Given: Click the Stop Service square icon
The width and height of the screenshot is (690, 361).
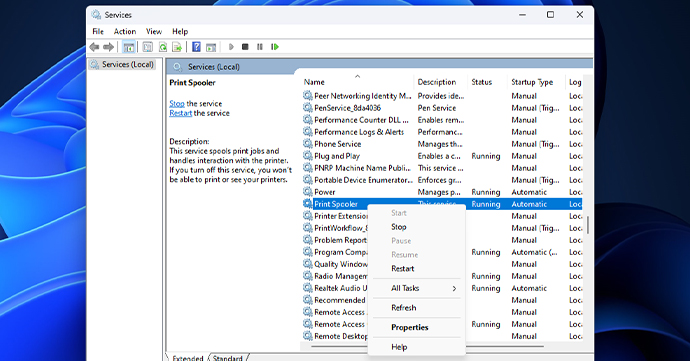Looking at the screenshot, I should tap(245, 47).
